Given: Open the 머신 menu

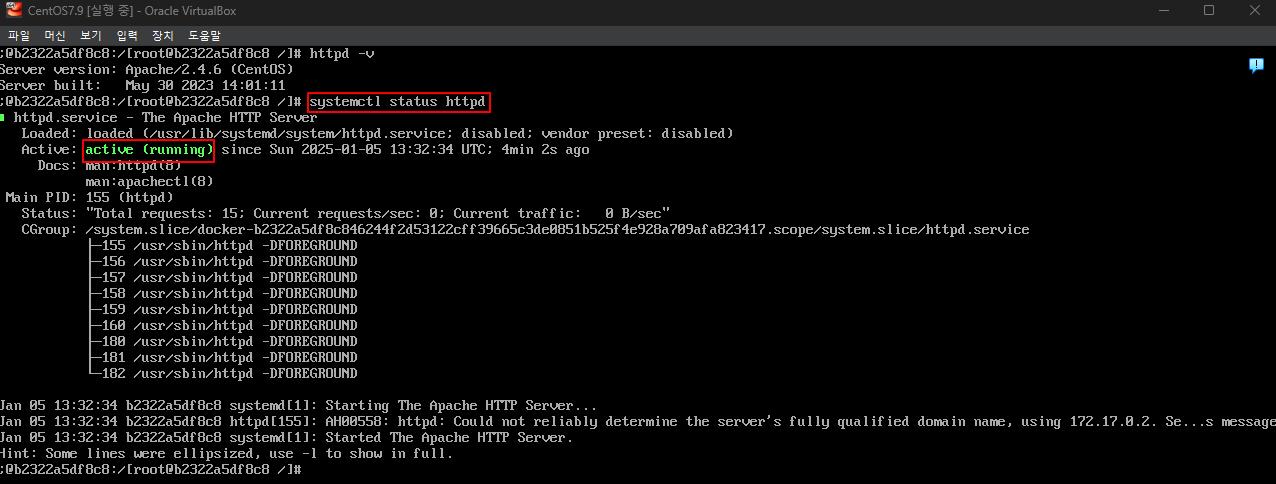Looking at the screenshot, I should pyautogui.click(x=55, y=35).
